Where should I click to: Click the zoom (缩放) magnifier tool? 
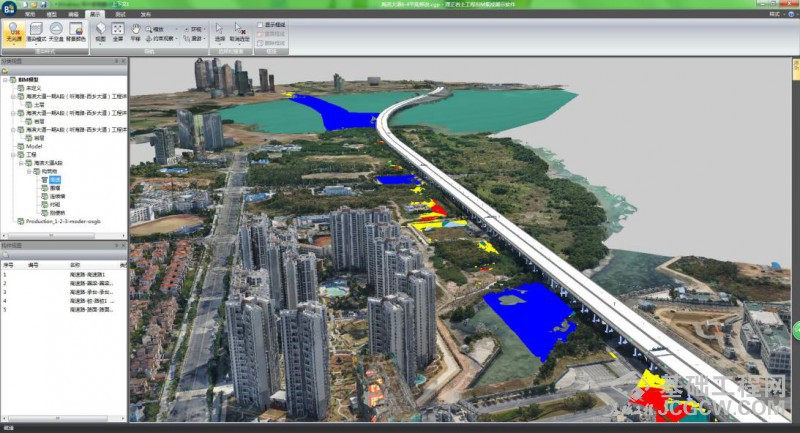152,30
